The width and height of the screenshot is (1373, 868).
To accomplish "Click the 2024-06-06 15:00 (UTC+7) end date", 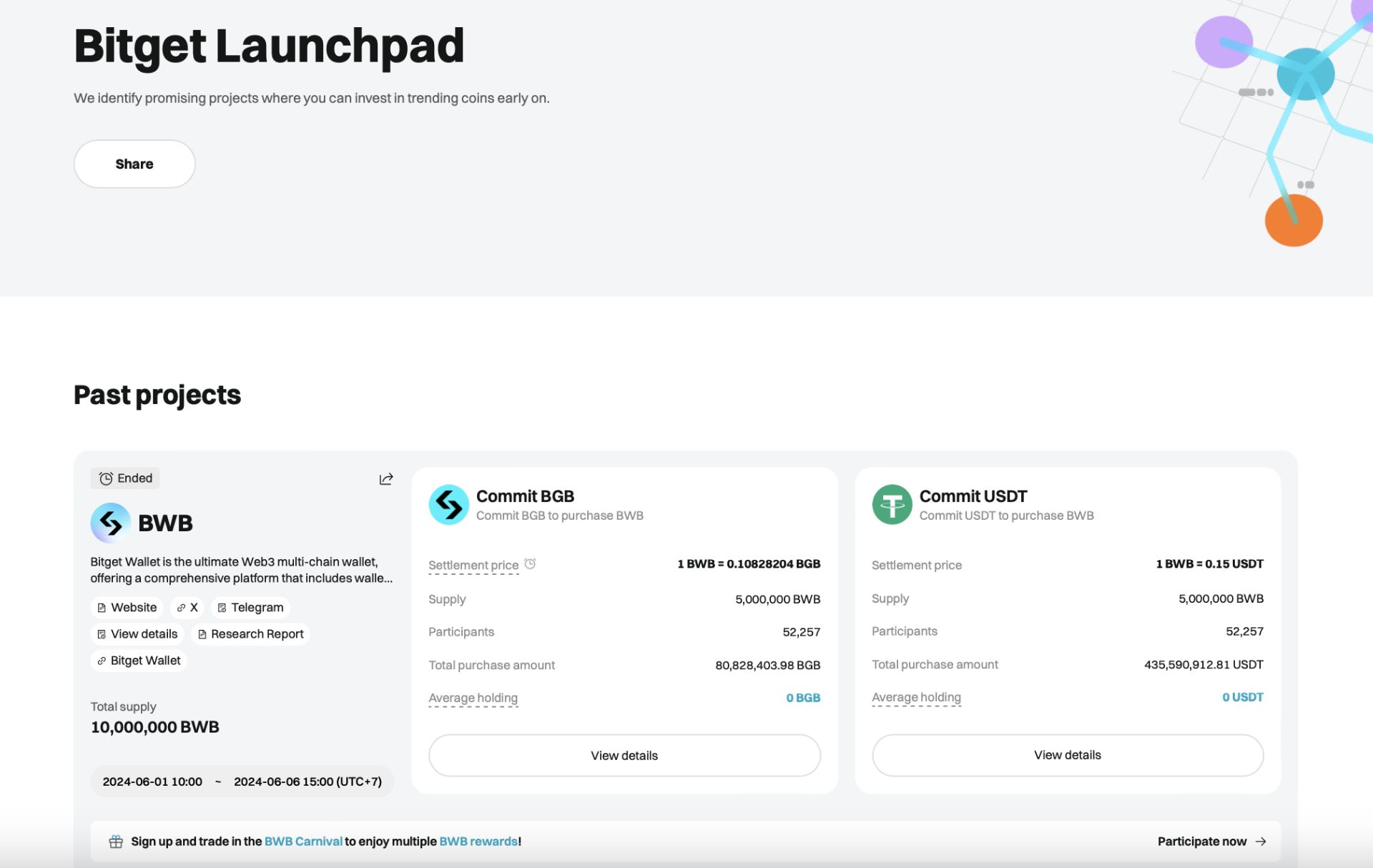I will click(x=307, y=781).
